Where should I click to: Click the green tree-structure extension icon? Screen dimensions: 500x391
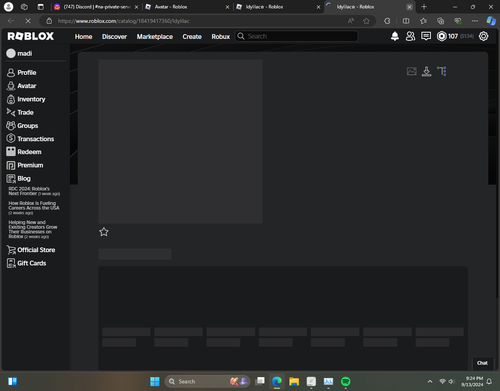tap(442, 71)
